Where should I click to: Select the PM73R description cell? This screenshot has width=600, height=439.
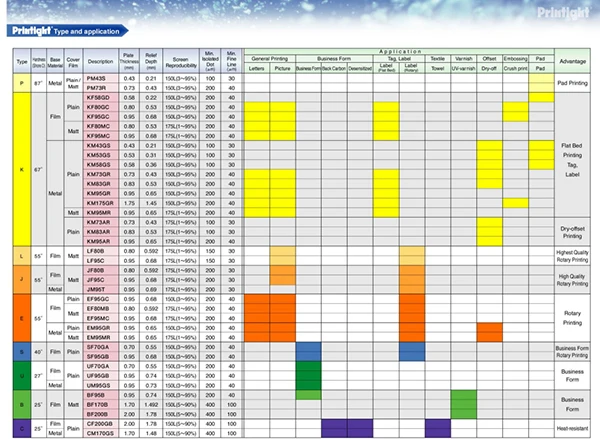(x=101, y=88)
